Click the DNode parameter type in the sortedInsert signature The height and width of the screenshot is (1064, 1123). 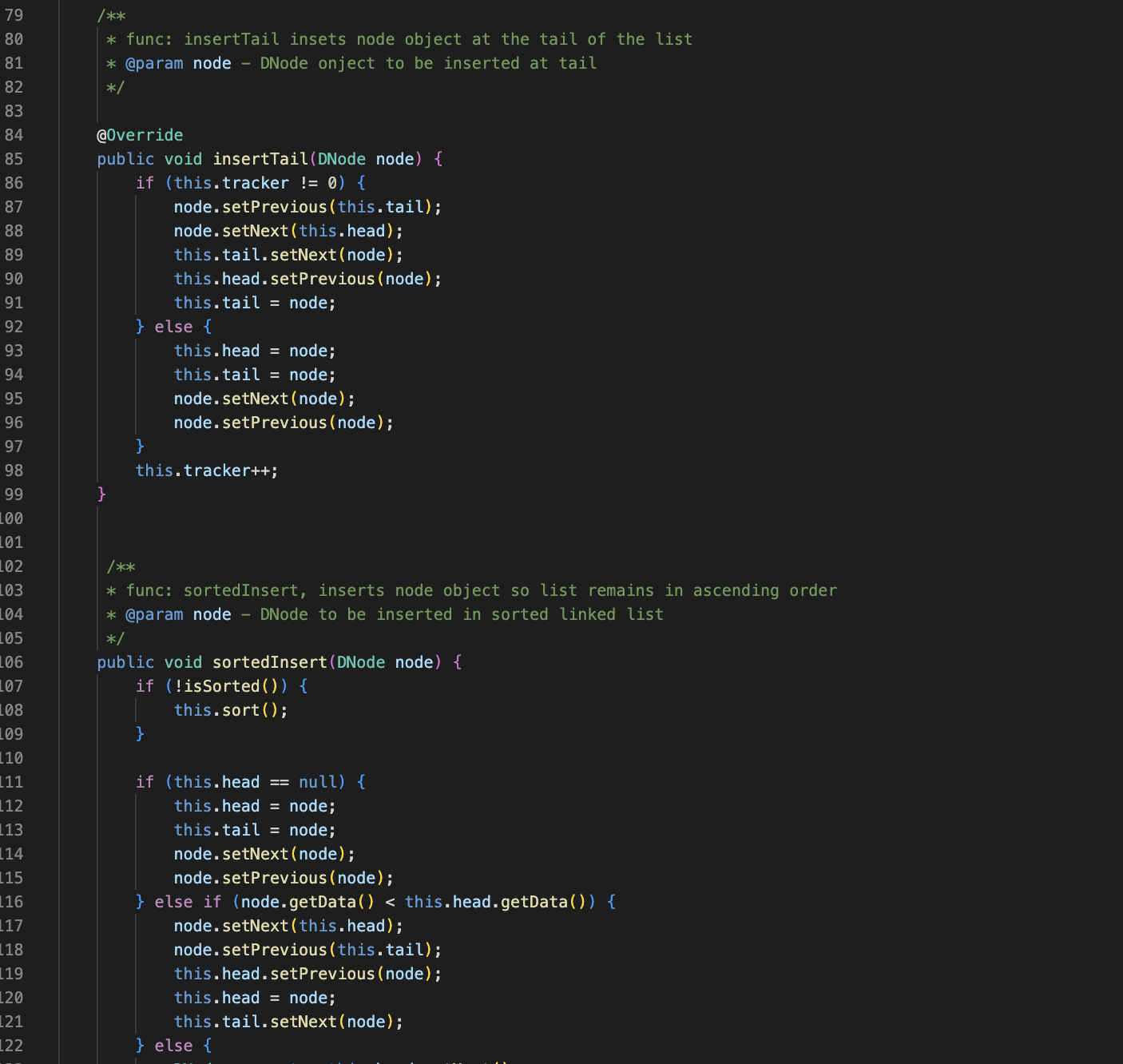[361, 662]
